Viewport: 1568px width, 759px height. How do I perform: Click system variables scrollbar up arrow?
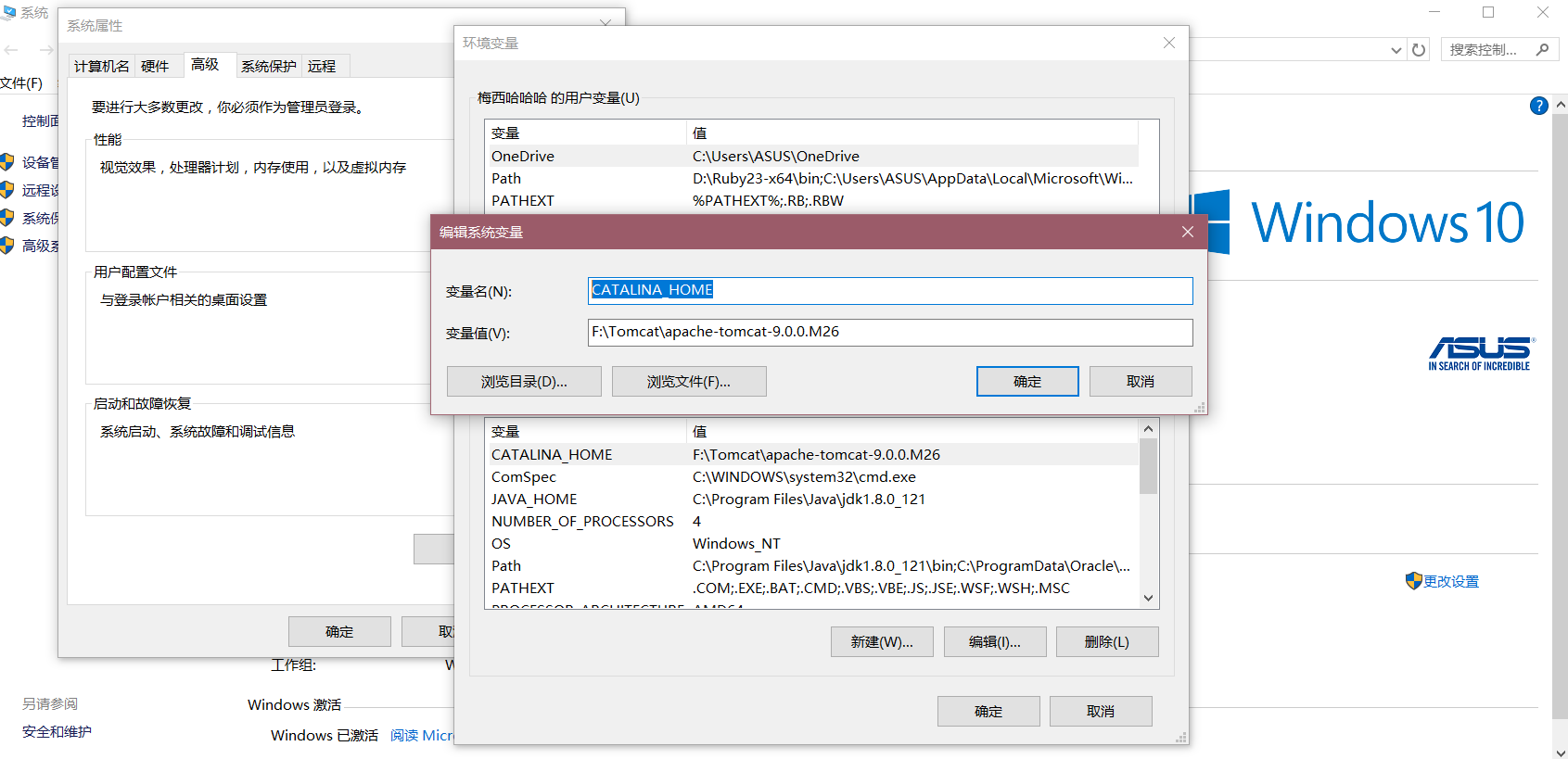[x=1148, y=428]
